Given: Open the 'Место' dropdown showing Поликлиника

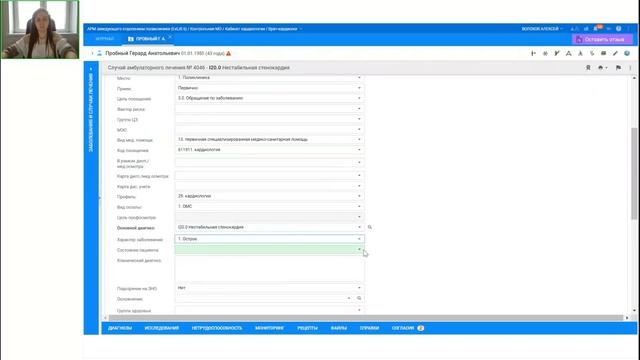Looking at the screenshot, I should (x=270, y=78).
